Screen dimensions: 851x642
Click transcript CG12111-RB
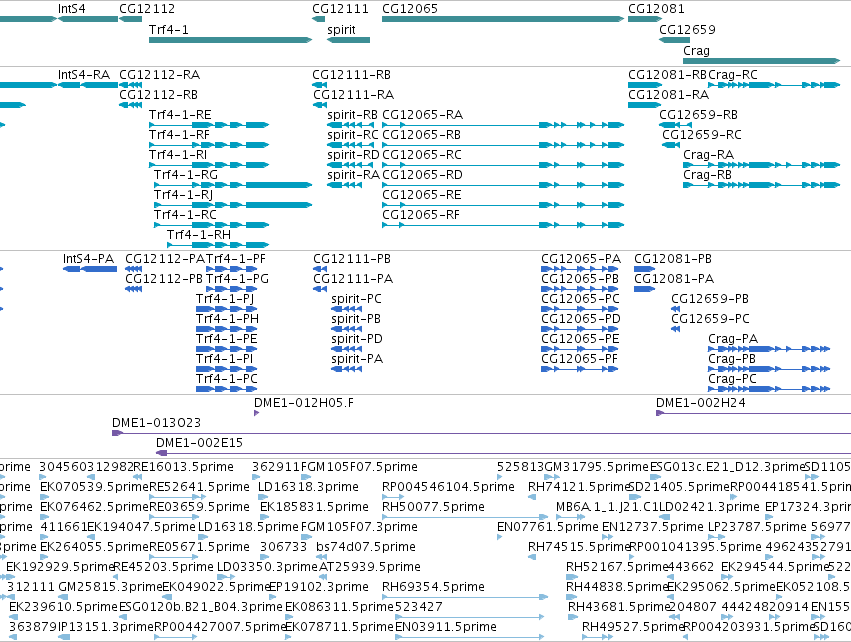(x=352, y=75)
